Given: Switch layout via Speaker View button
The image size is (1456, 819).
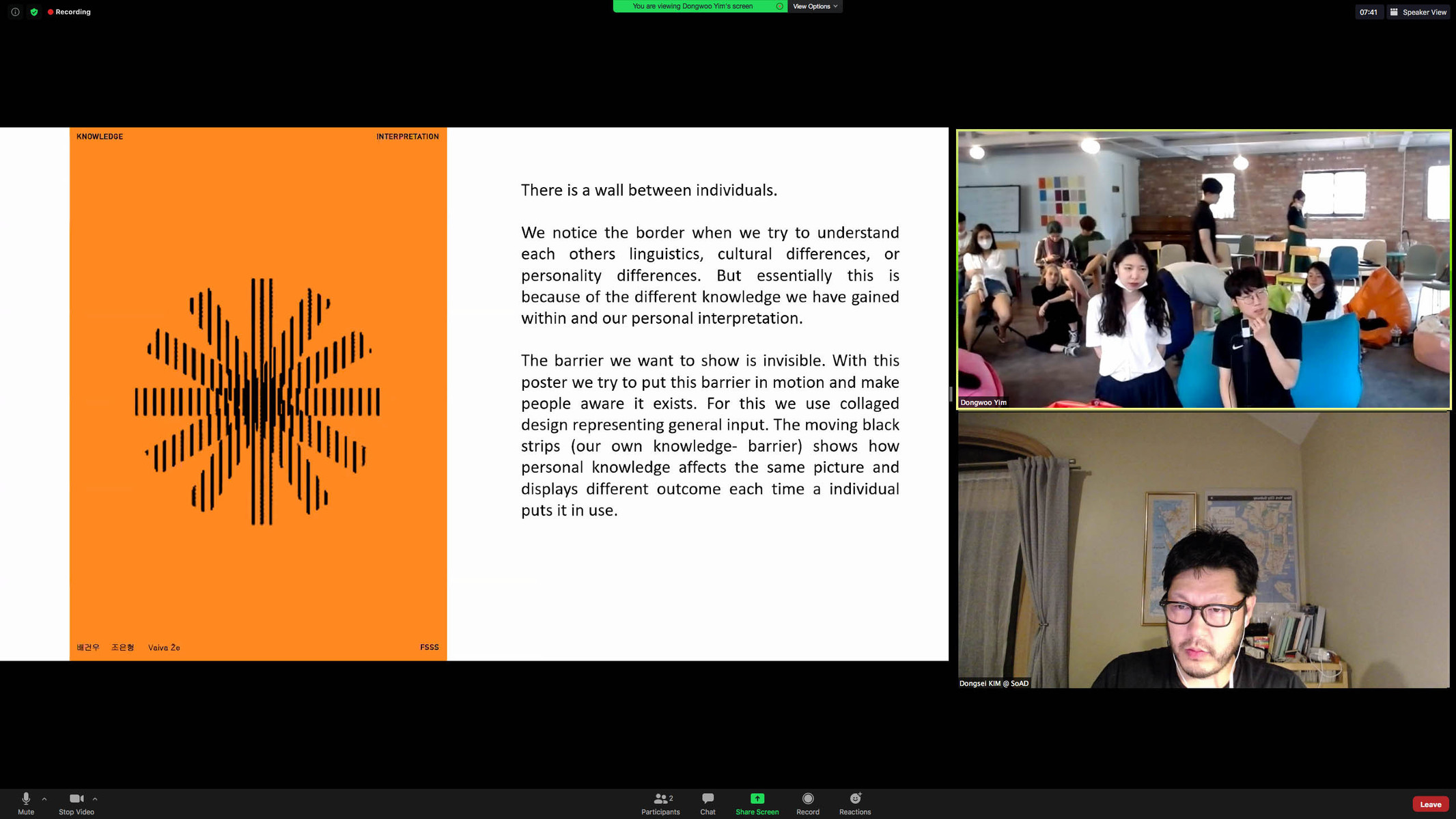Looking at the screenshot, I should [x=1418, y=12].
